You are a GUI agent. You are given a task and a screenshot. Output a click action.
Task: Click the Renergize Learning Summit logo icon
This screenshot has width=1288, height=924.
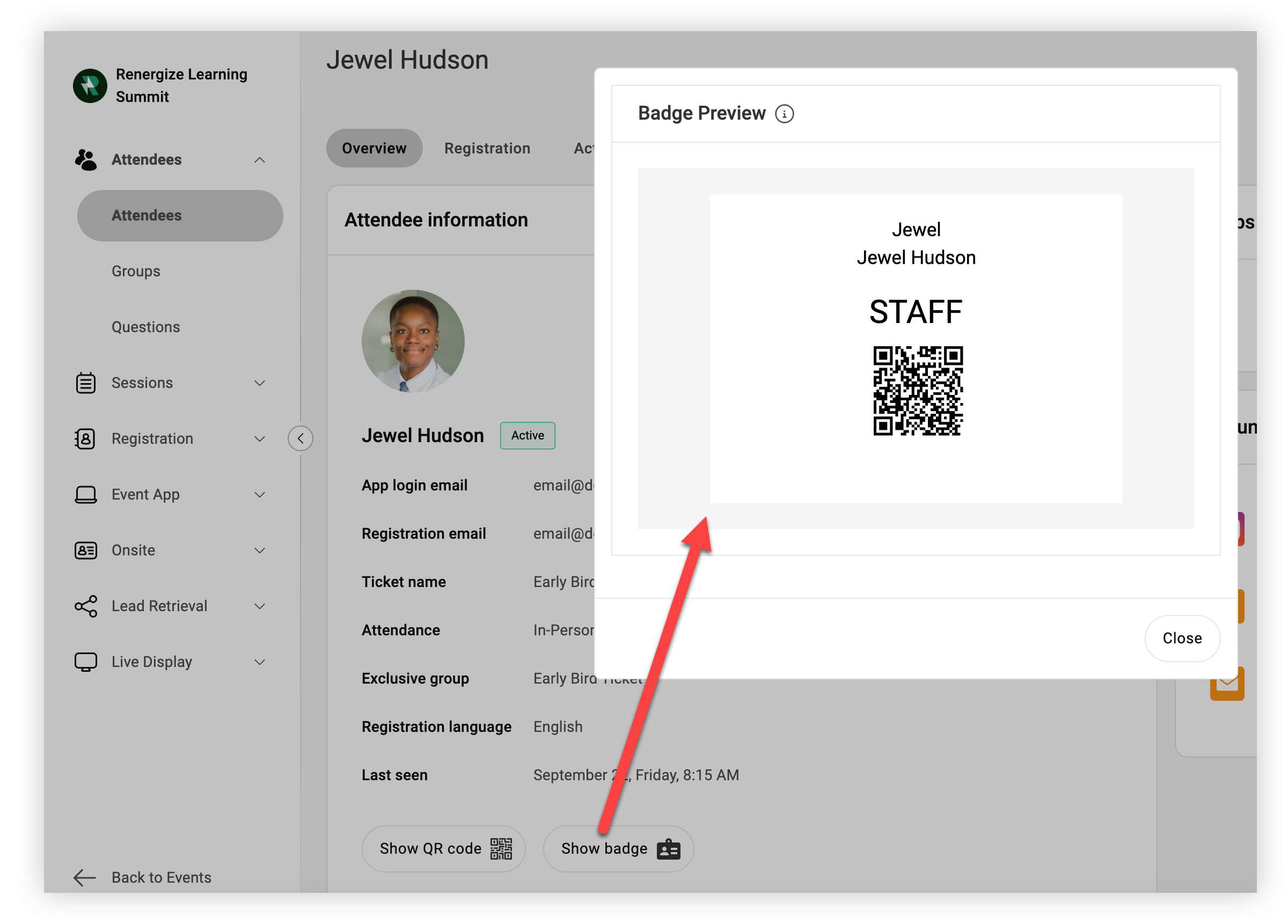point(90,86)
